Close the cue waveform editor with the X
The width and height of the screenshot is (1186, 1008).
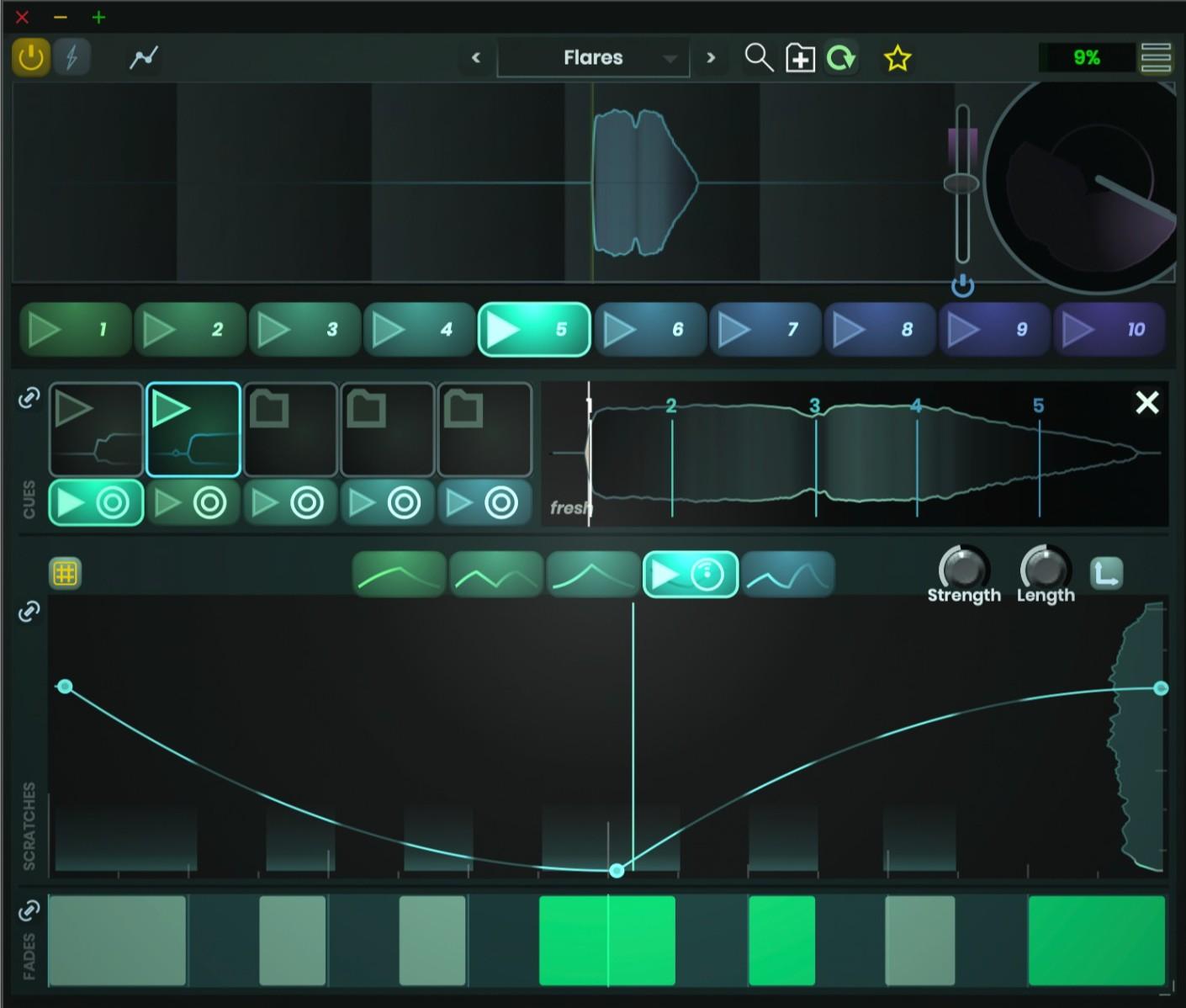click(x=1146, y=403)
